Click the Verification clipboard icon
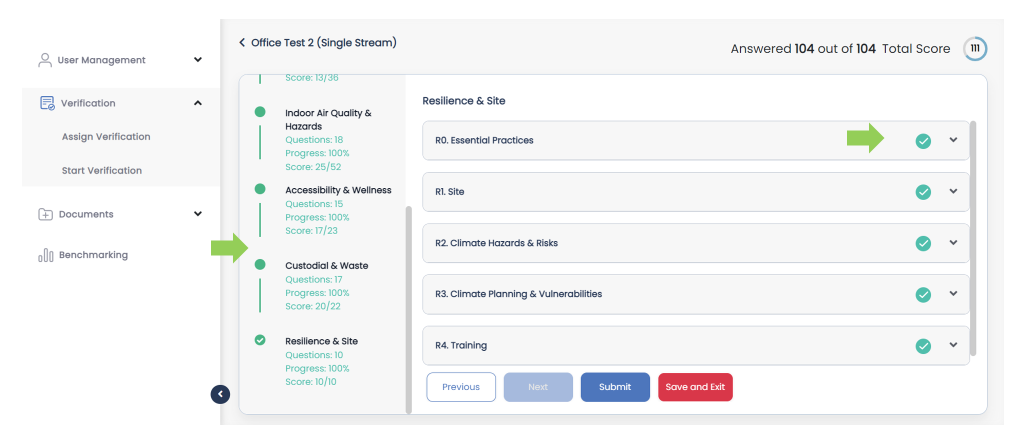The image size is (1028, 447). coord(46,103)
